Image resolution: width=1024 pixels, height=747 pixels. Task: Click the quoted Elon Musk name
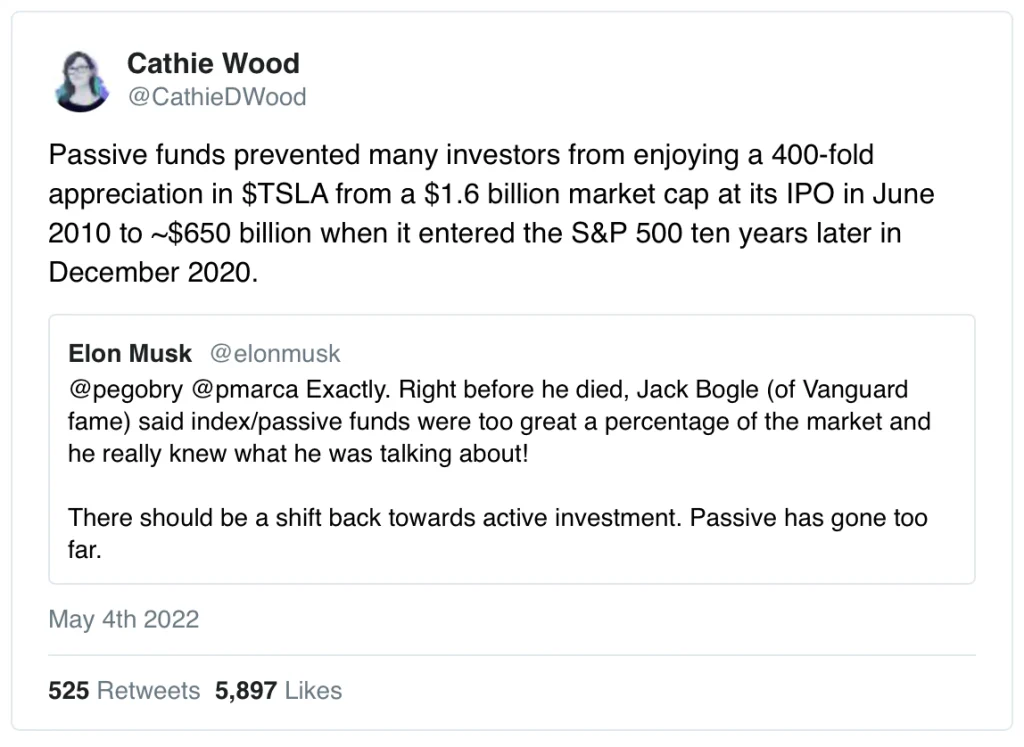click(x=130, y=353)
